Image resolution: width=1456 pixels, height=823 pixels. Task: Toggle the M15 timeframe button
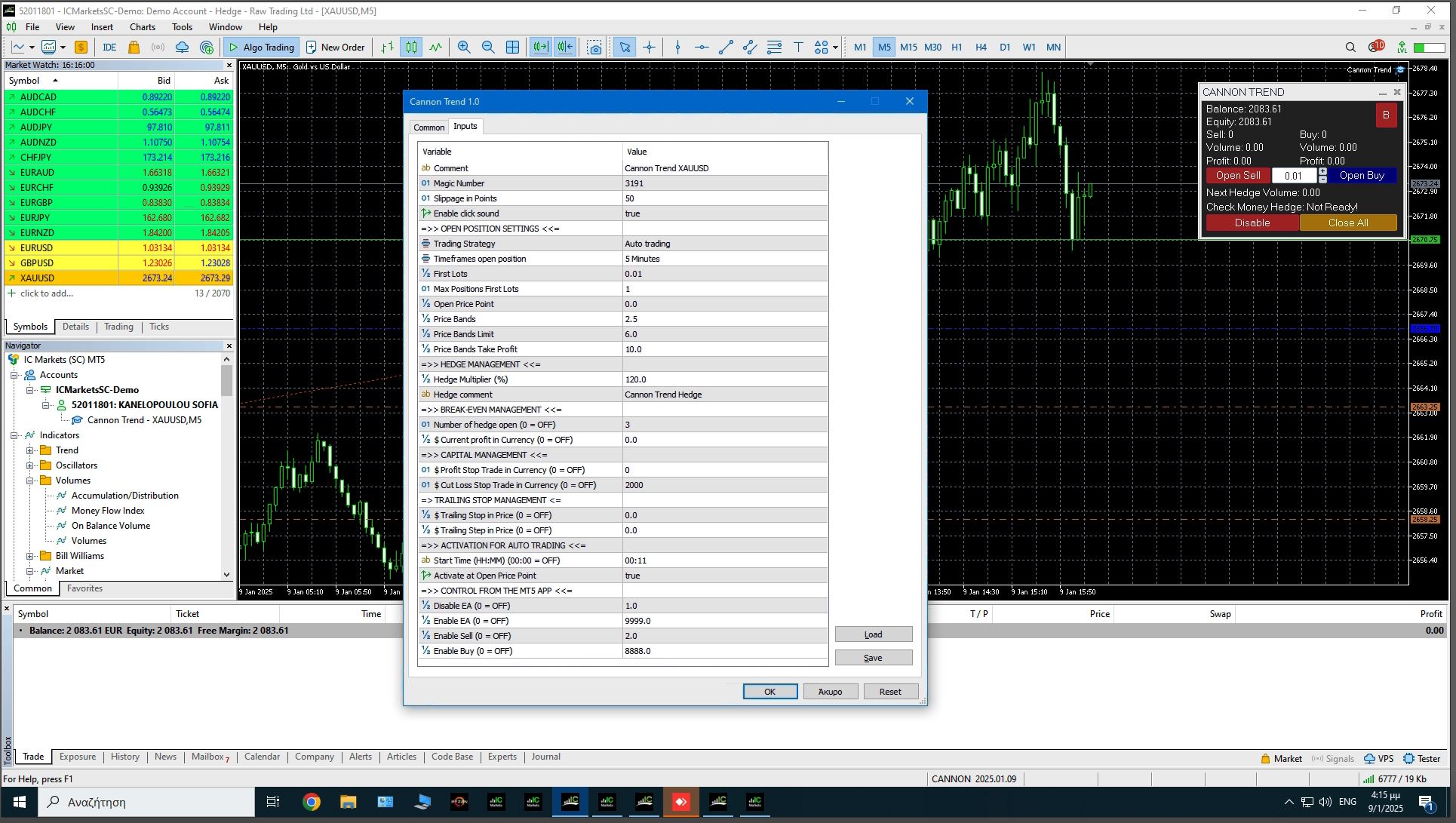coord(908,47)
